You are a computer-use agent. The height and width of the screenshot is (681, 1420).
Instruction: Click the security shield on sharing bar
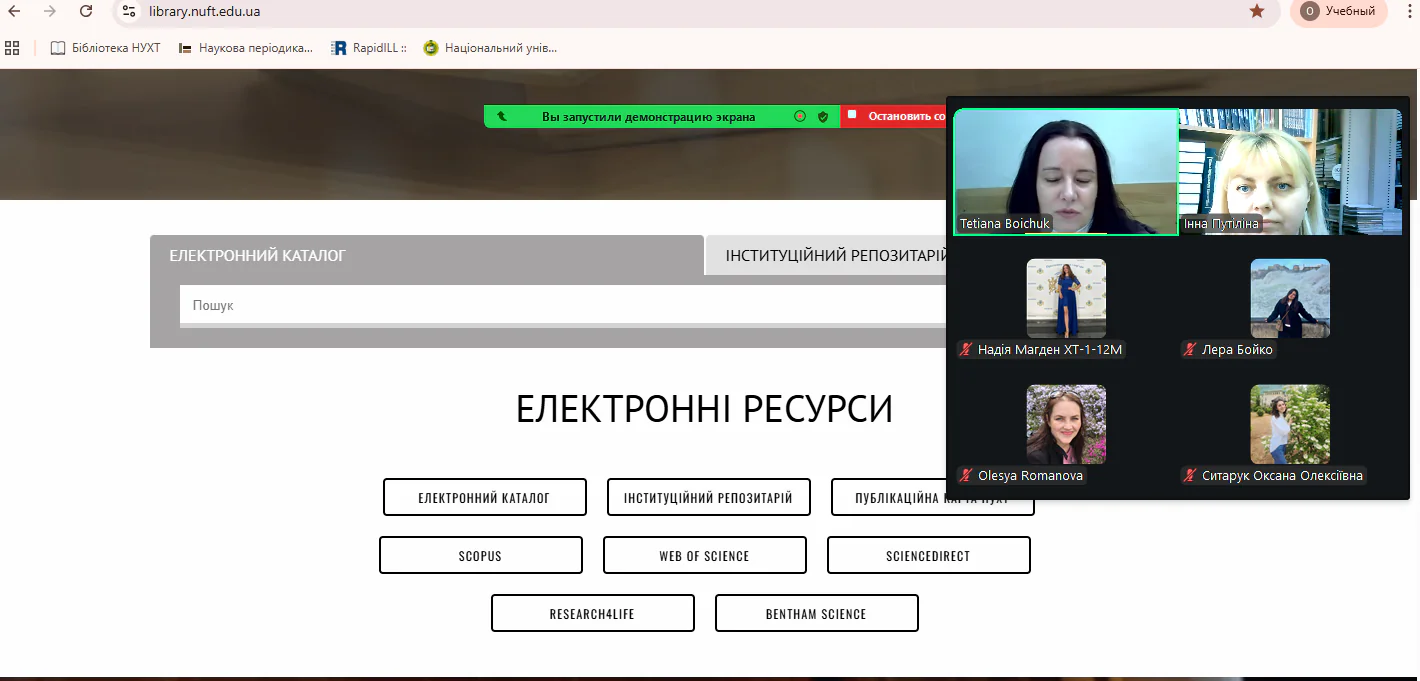click(823, 117)
